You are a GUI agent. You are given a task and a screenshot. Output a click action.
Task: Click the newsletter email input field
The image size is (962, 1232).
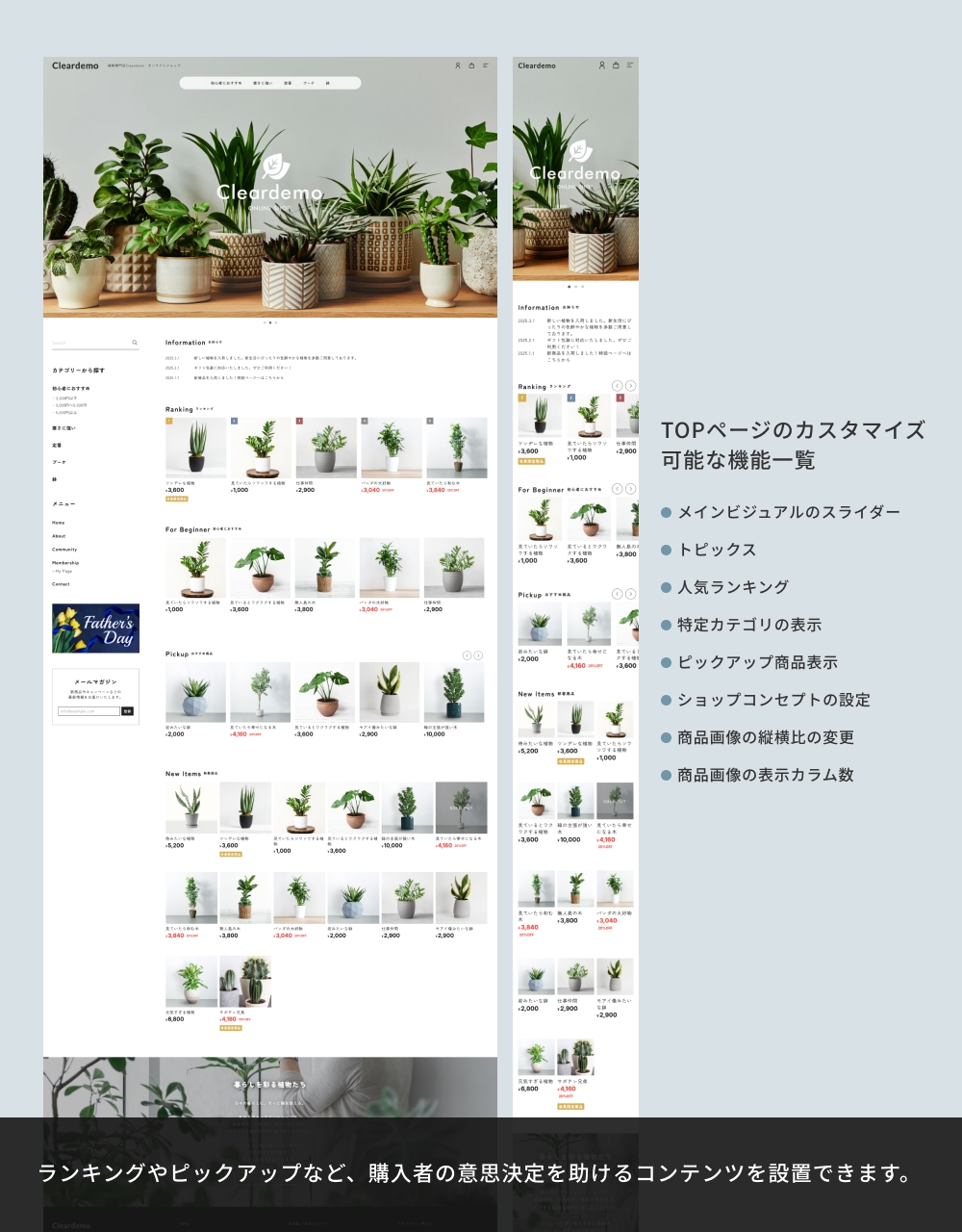pyautogui.click(x=89, y=711)
